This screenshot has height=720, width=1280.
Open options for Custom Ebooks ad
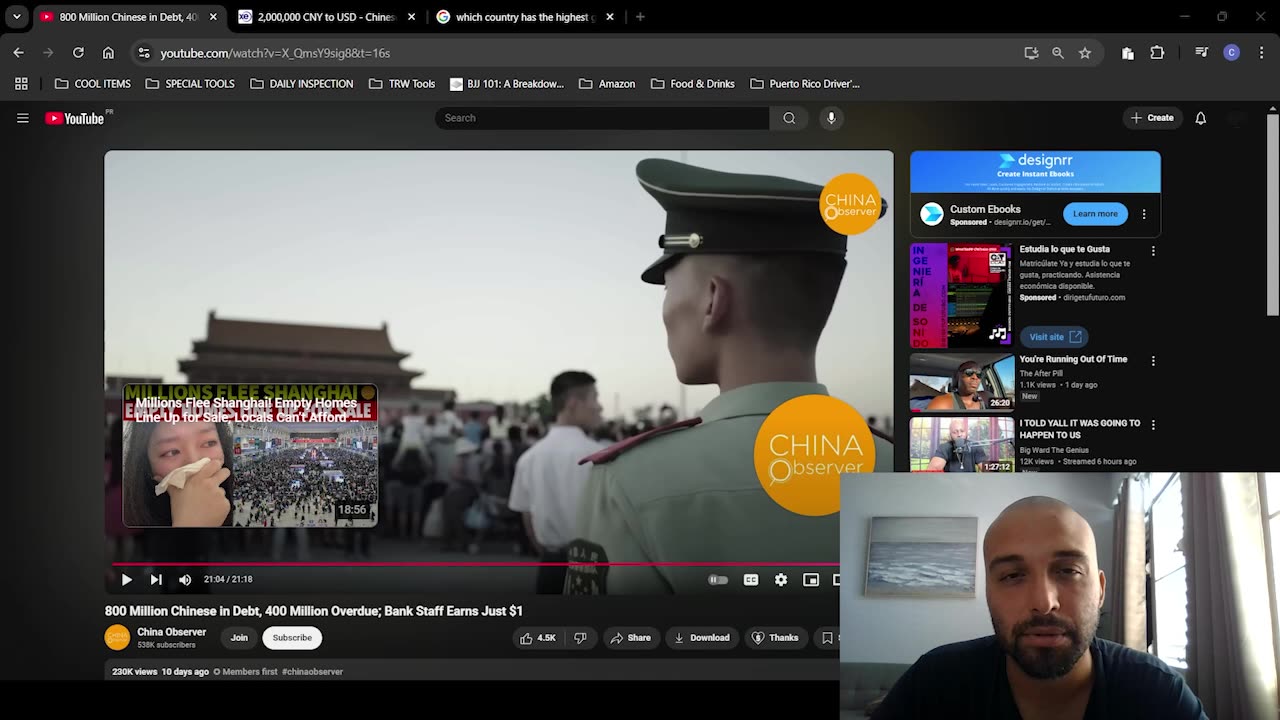pyautogui.click(x=1144, y=214)
